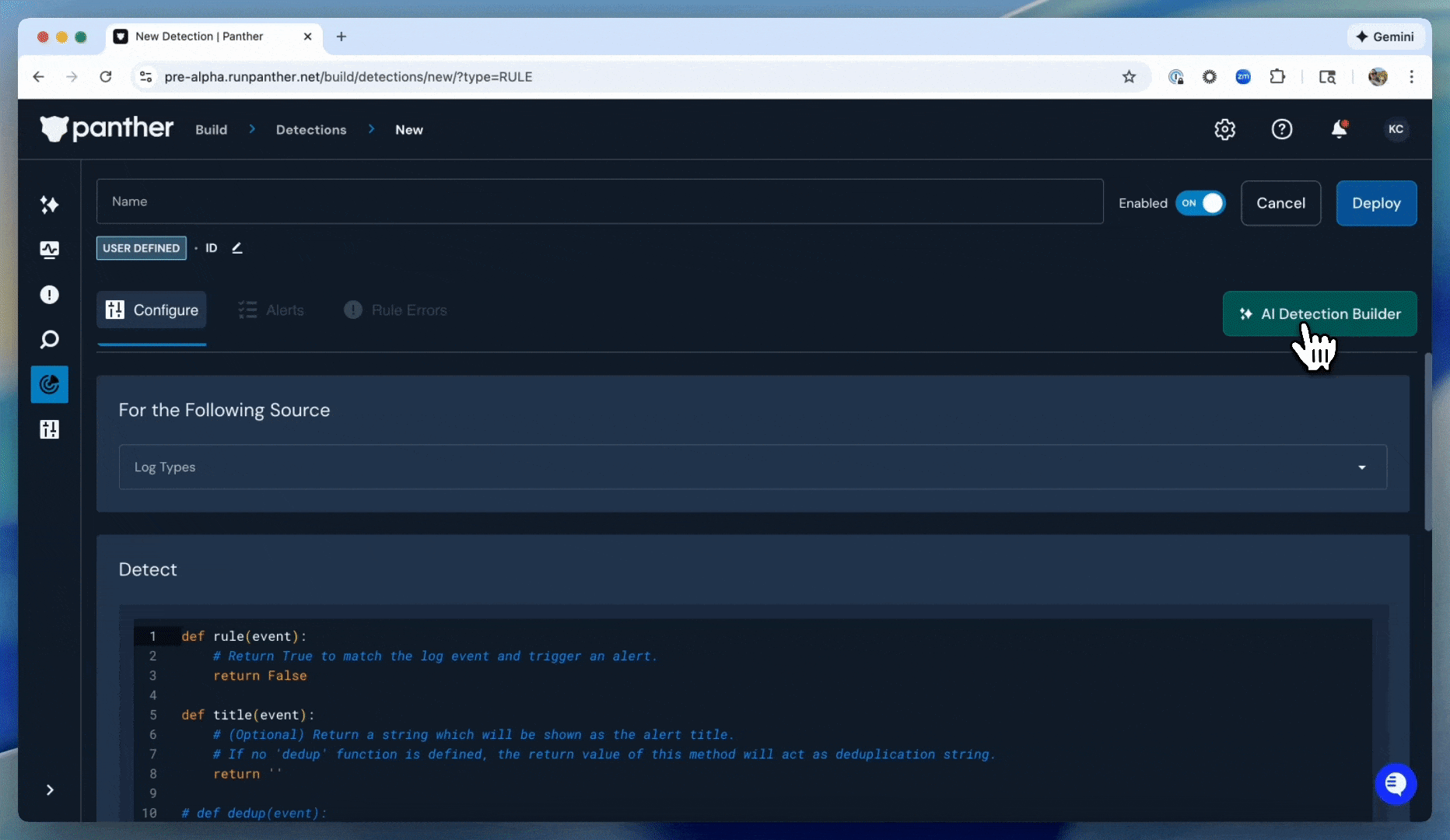This screenshot has height=840, width=1450.
Task: Switch to the Rule Errors tab
Action: [x=396, y=310]
